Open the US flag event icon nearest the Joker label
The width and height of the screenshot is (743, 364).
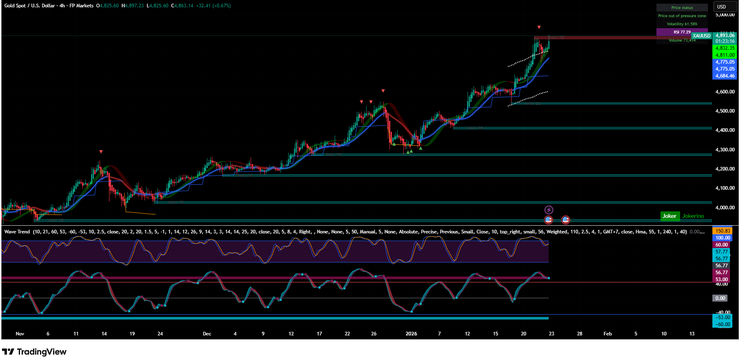[x=565, y=220]
